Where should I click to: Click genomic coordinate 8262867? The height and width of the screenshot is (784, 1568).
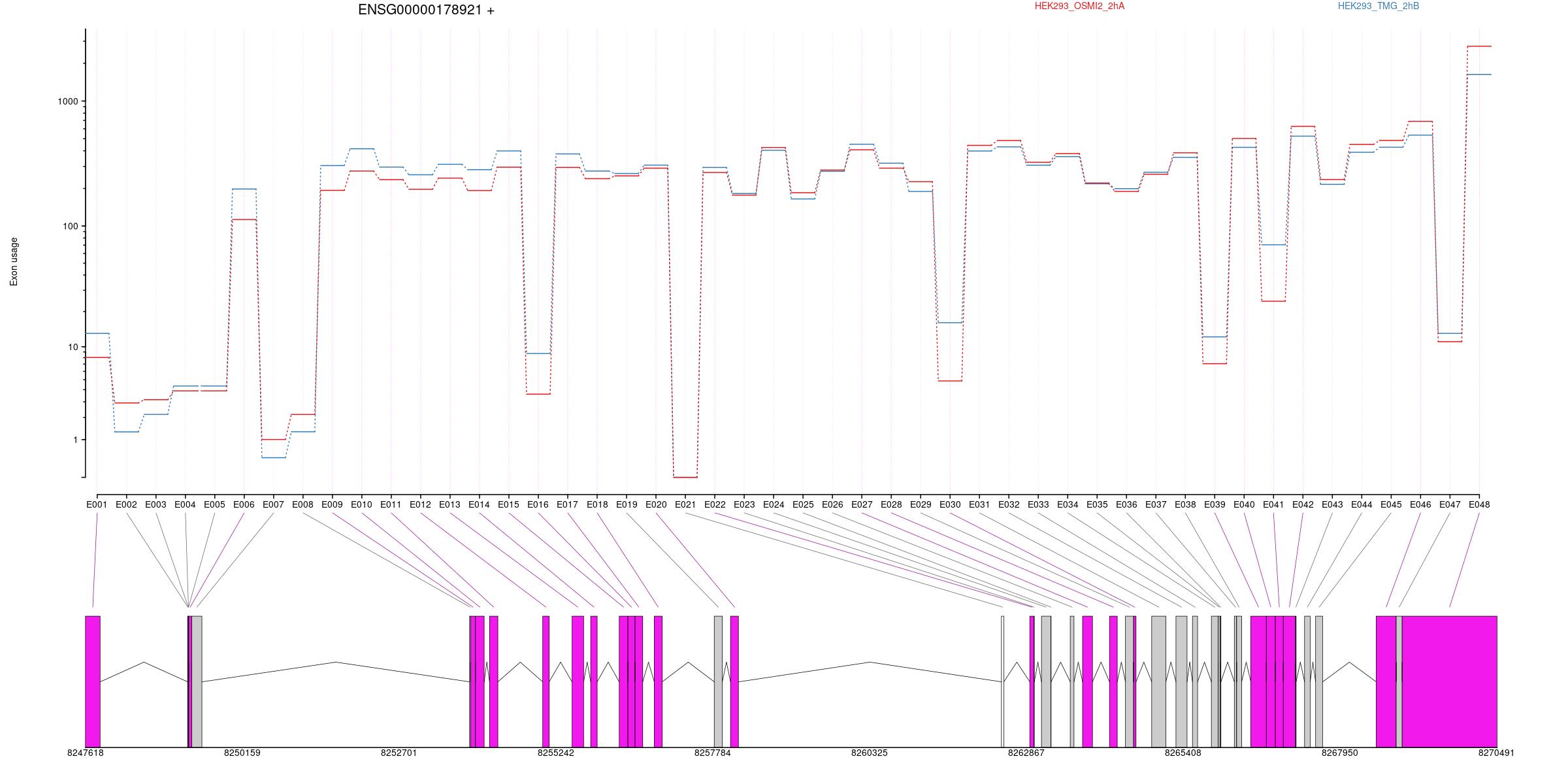tap(1026, 753)
